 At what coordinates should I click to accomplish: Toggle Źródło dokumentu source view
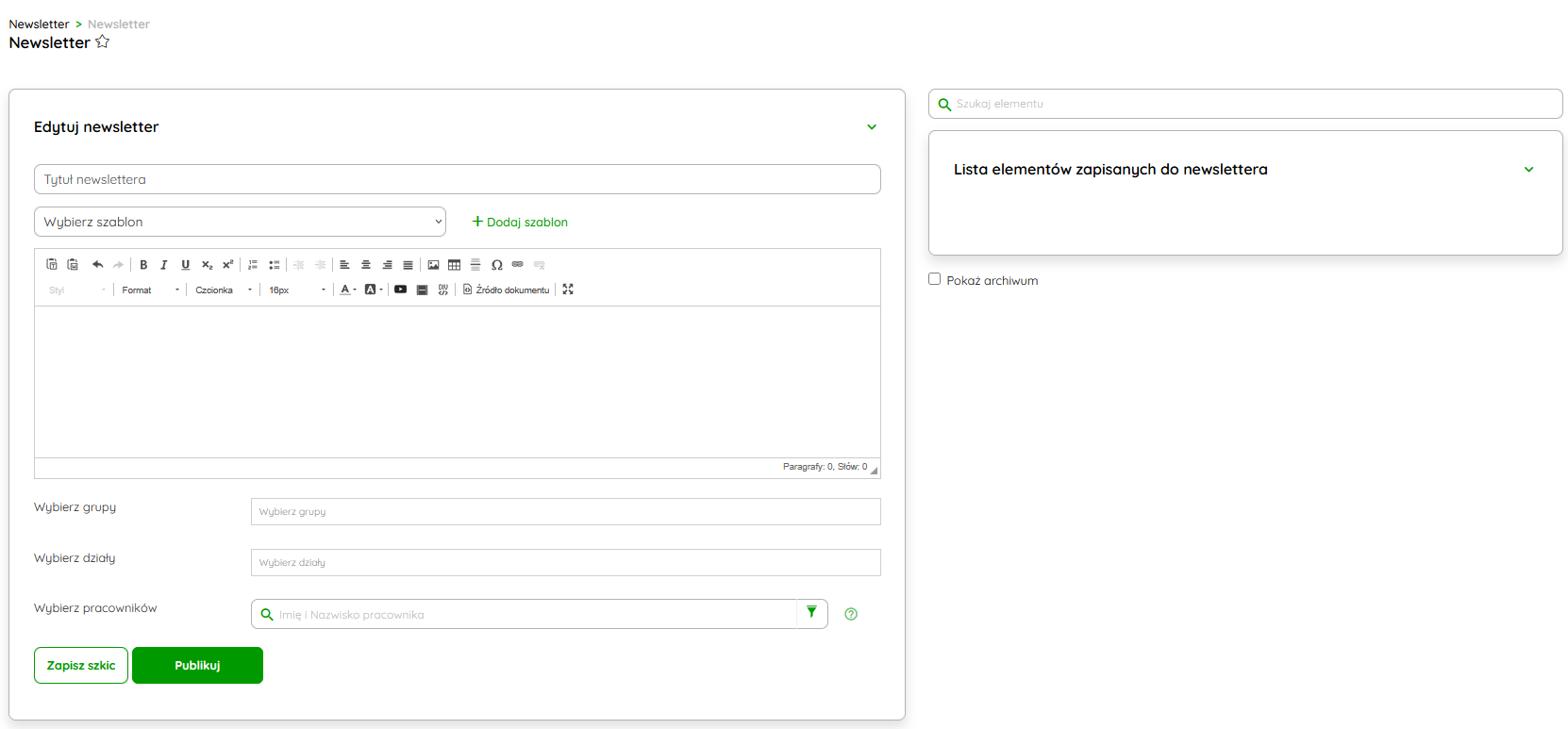coord(507,290)
